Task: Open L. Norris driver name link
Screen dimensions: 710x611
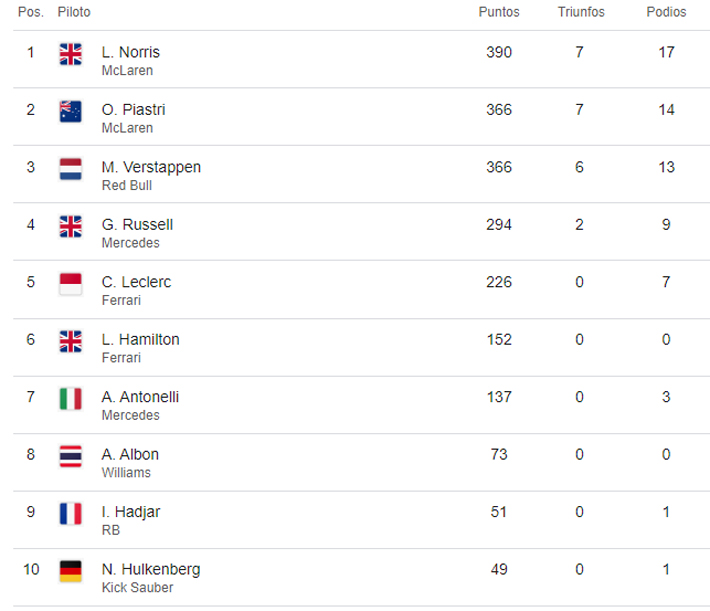Action: (x=130, y=52)
